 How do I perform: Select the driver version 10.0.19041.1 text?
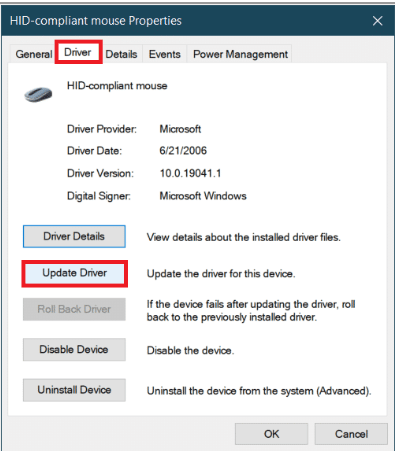[190, 173]
